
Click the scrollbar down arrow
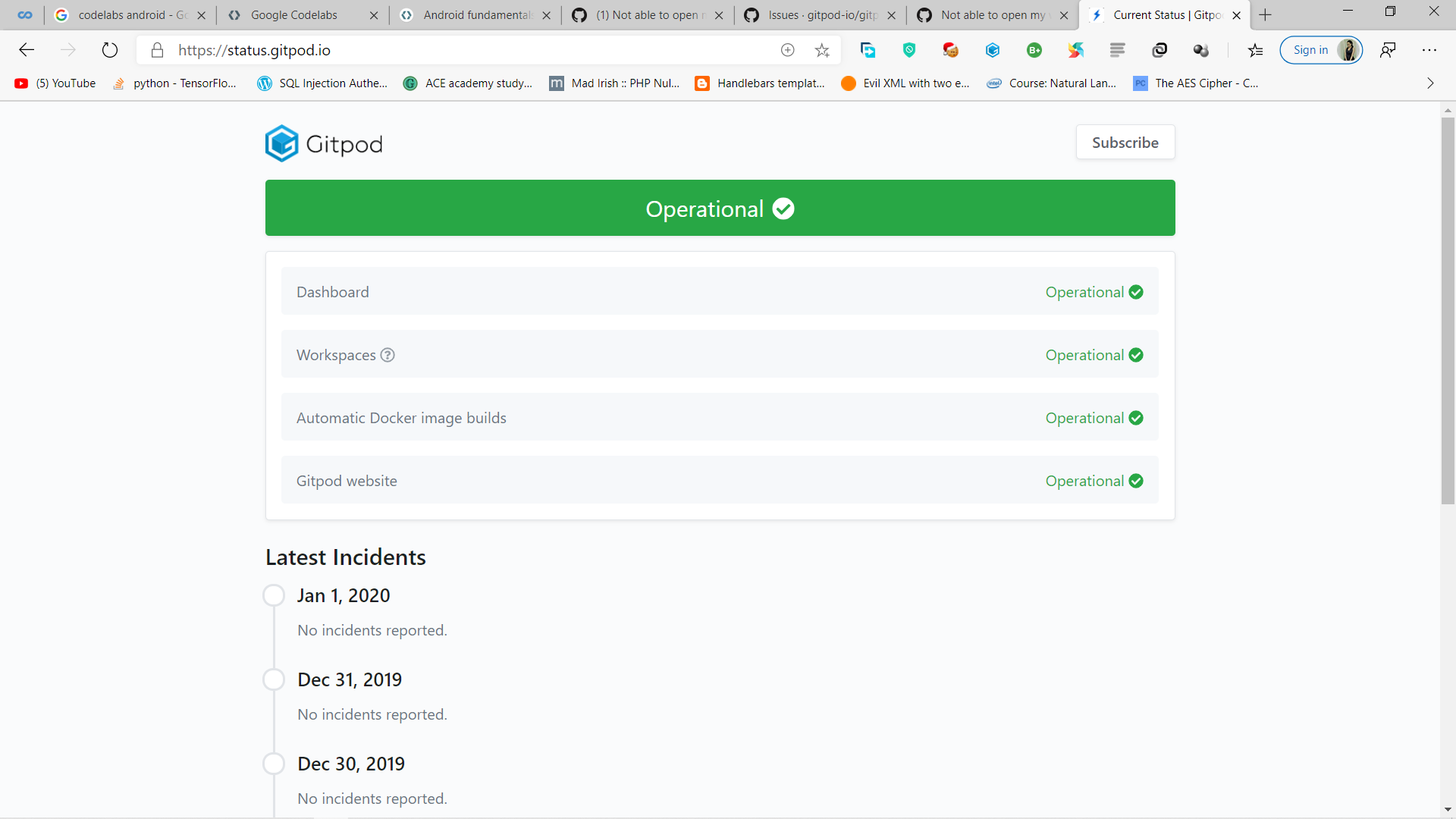click(x=1447, y=810)
